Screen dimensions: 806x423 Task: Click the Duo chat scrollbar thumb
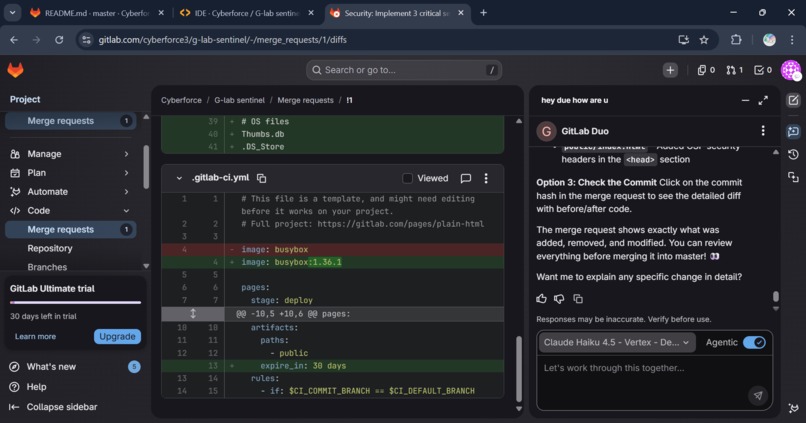[x=776, y=297]
